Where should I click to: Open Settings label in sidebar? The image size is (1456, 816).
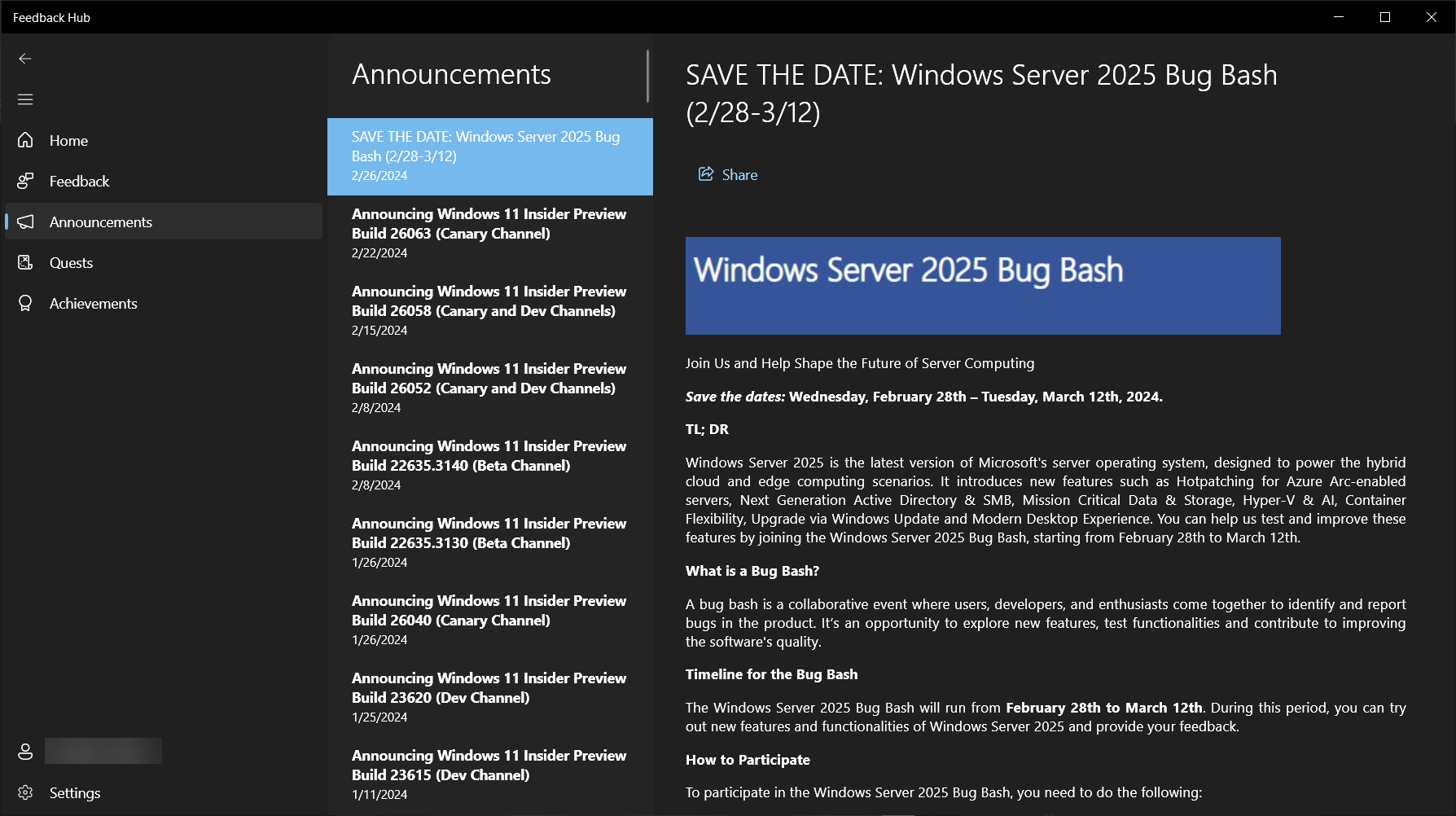click(75, 793)
